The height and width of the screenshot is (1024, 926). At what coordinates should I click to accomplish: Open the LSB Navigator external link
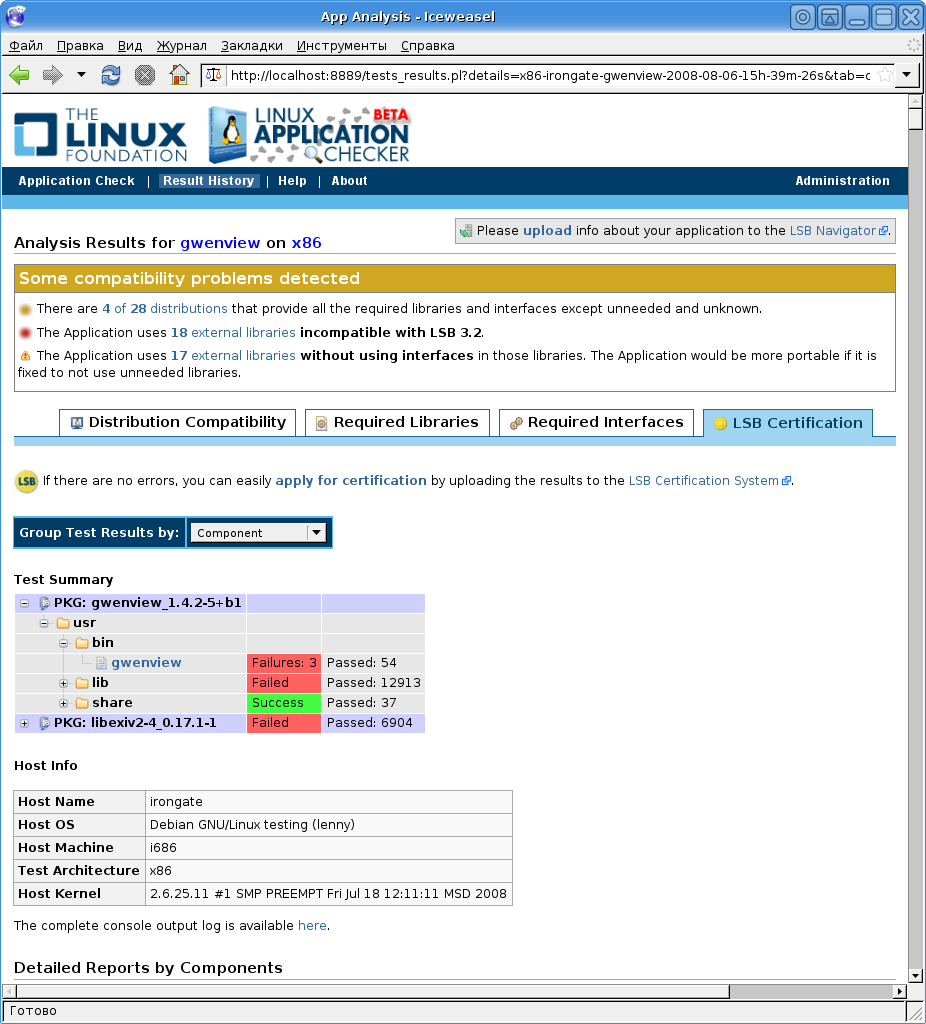pyautogui.click(x=838, y=231)
